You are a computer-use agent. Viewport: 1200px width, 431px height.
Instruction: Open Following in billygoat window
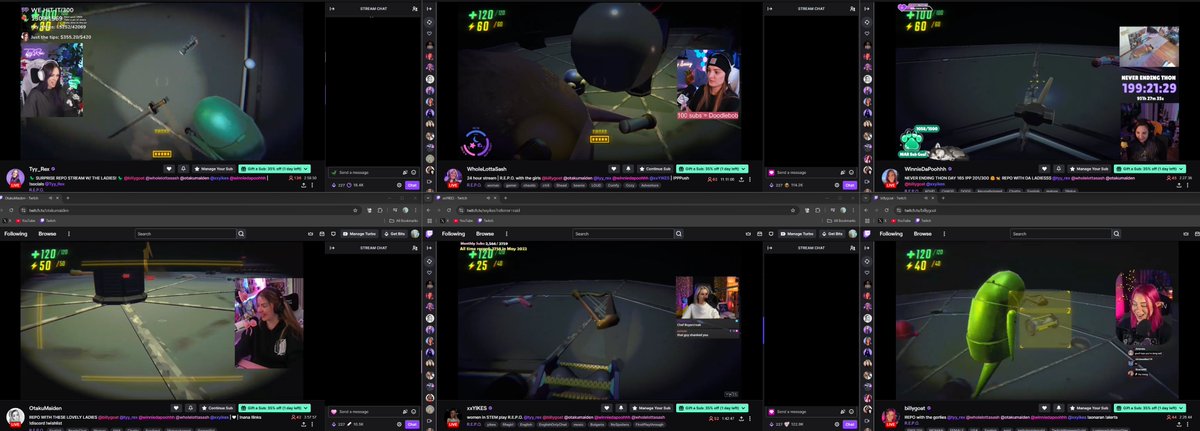(x=892, y=233)
